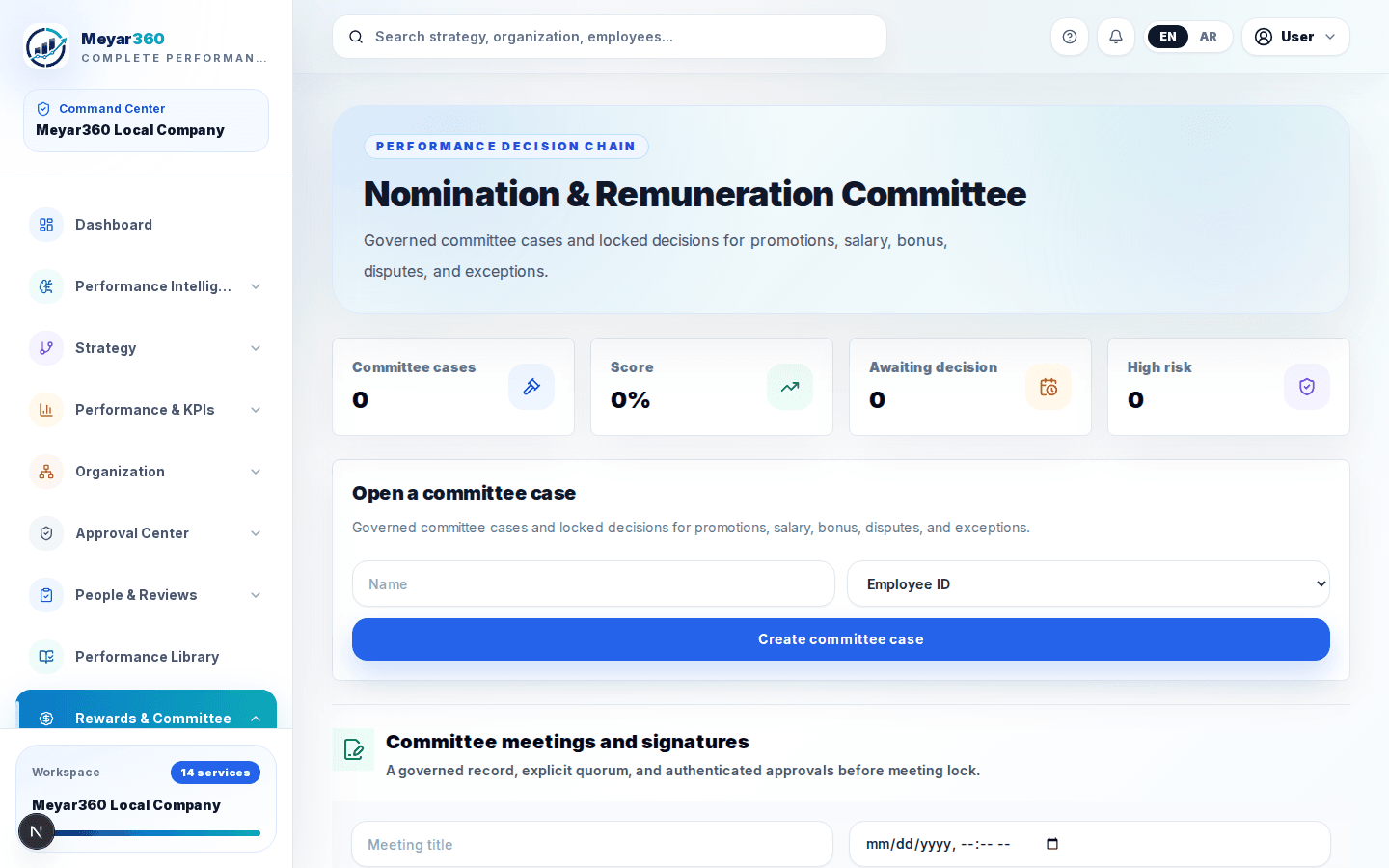The width and height of the screenshot is (1389, 868).
Task: Expand the Approval Center chevron
Action: 256,533
